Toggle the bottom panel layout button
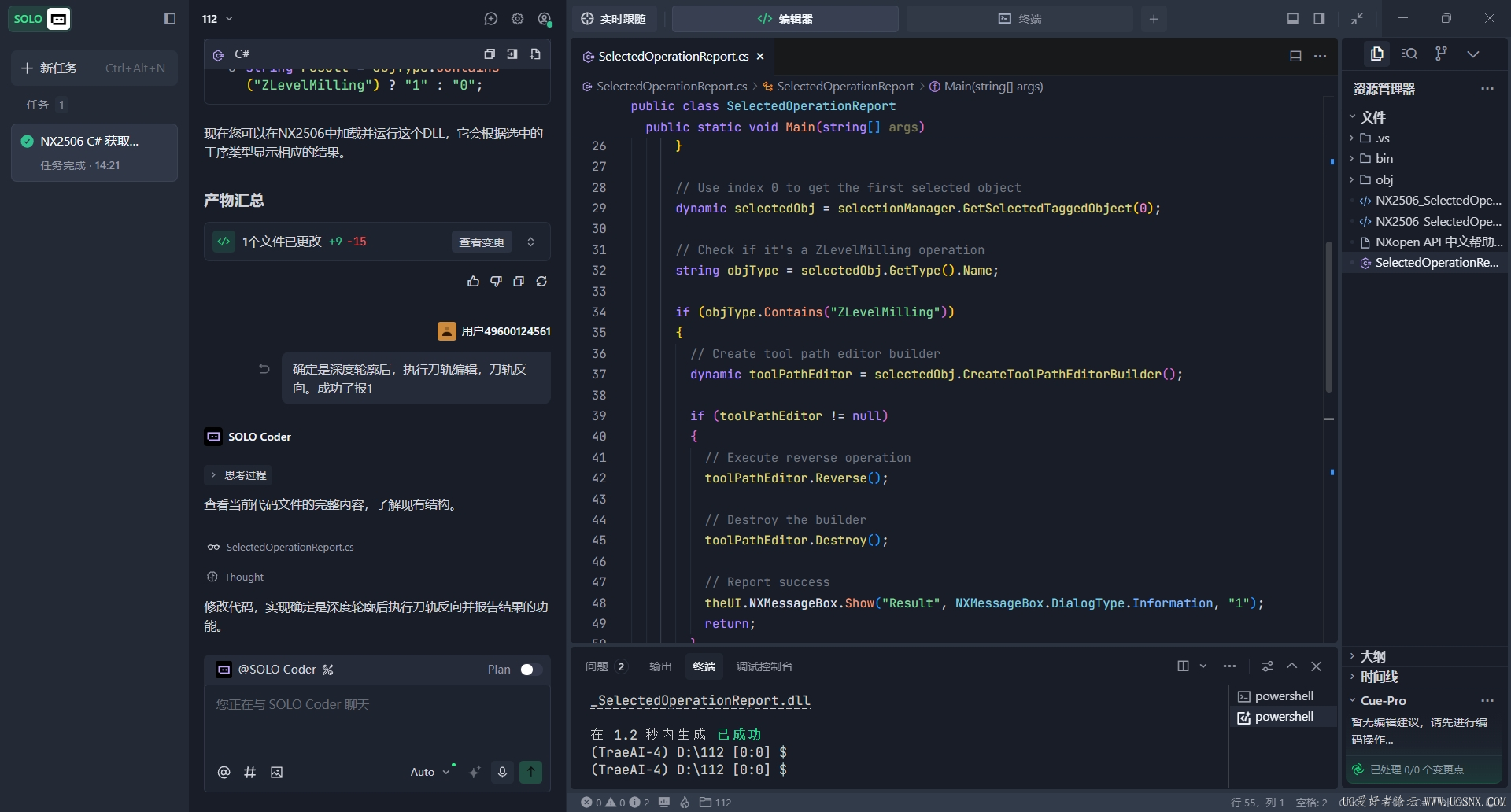This screenshot has height=812, width=1511. [1292, 19]
